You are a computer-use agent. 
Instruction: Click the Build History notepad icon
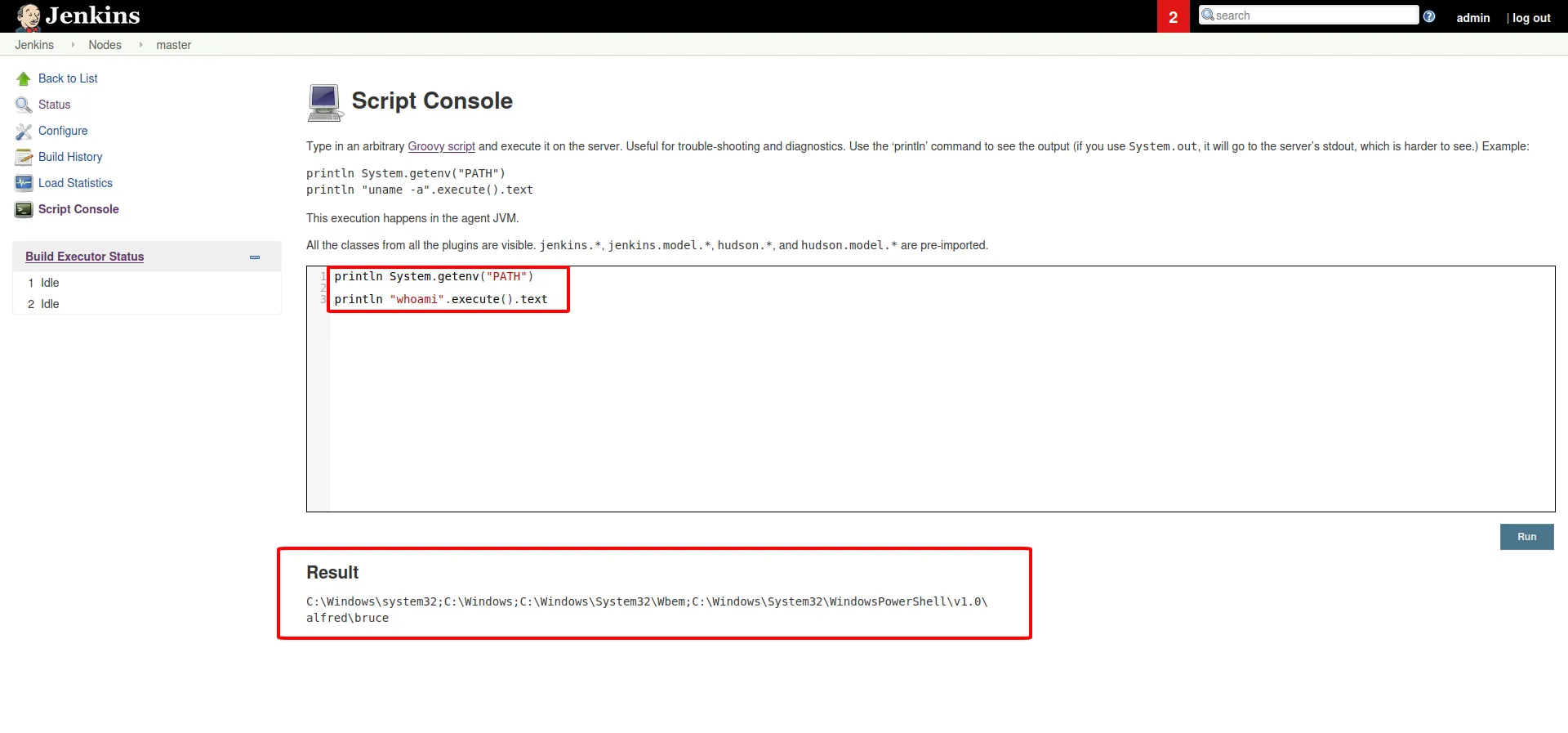coord(24,158)
